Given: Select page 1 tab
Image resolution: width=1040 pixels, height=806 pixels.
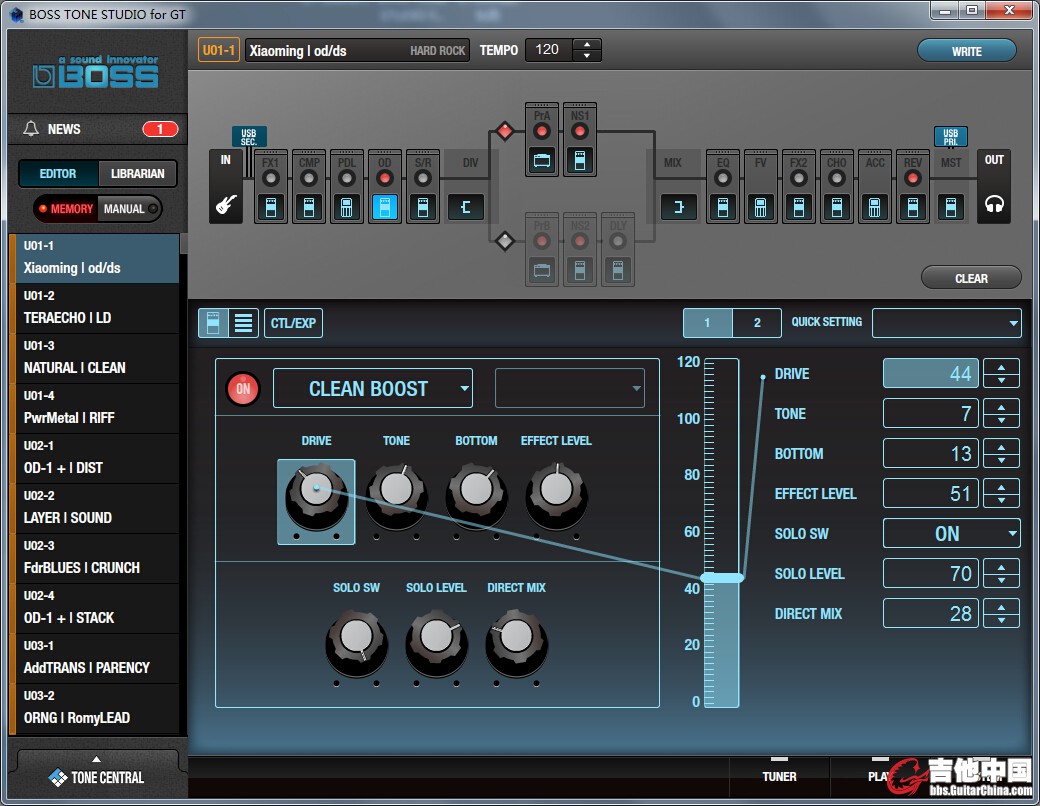Looking at the screenshot, I should 707,323.
